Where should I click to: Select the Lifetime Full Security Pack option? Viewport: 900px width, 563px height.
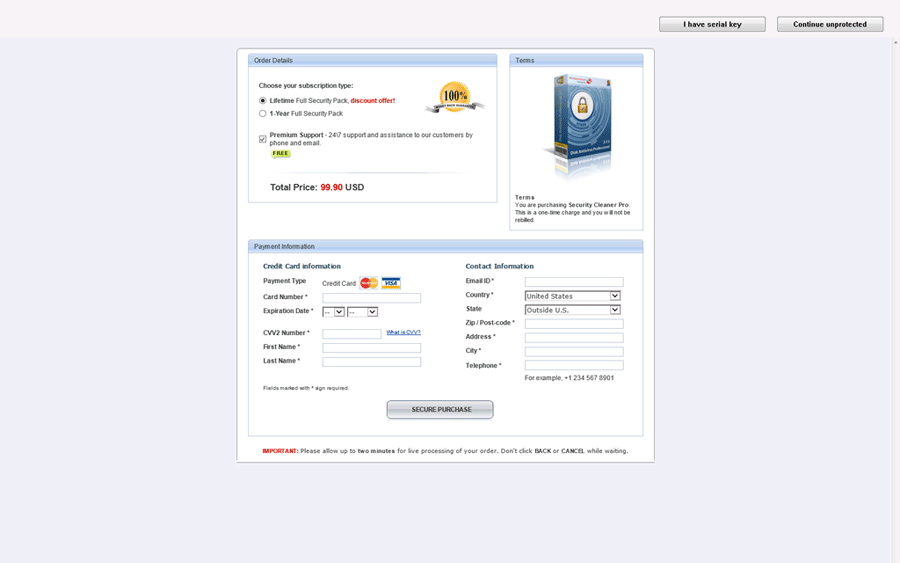coord(263,101)
